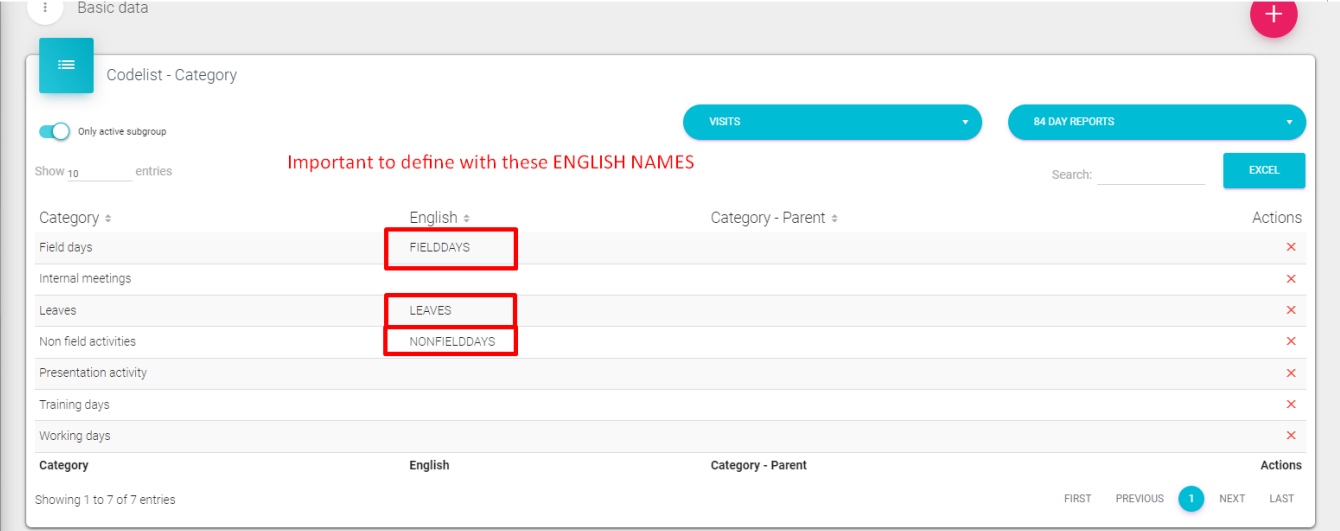This screenshot has width=1340, height=531.
Task: Open the three-dot menu beside Basic data
Action: pos(45,8)
